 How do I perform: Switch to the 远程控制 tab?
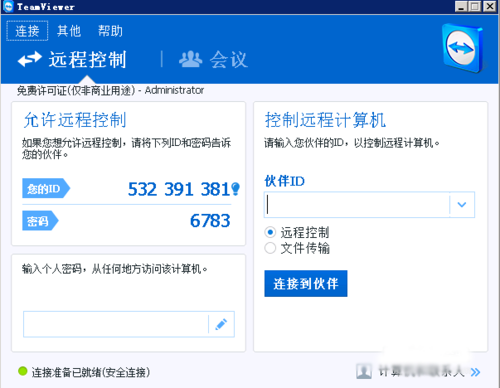tap(72, 60)
